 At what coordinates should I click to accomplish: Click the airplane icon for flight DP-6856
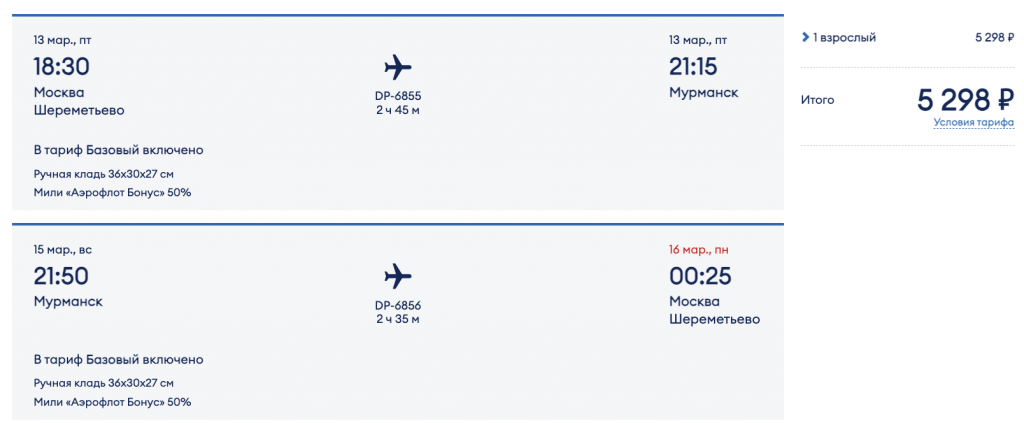tap(398, 276)
